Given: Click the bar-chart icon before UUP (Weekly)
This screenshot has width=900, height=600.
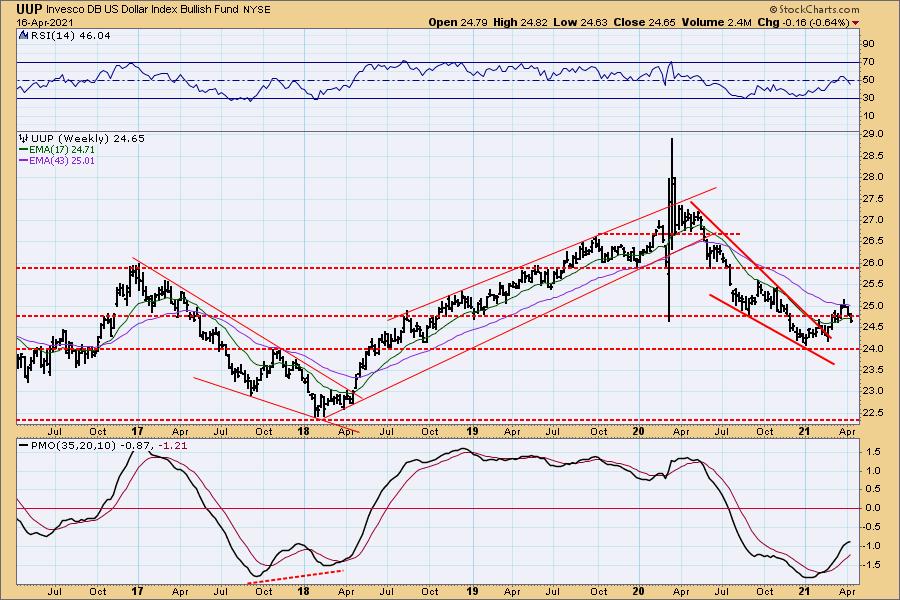Looking at the screenshot, I should tap(23, 138).
